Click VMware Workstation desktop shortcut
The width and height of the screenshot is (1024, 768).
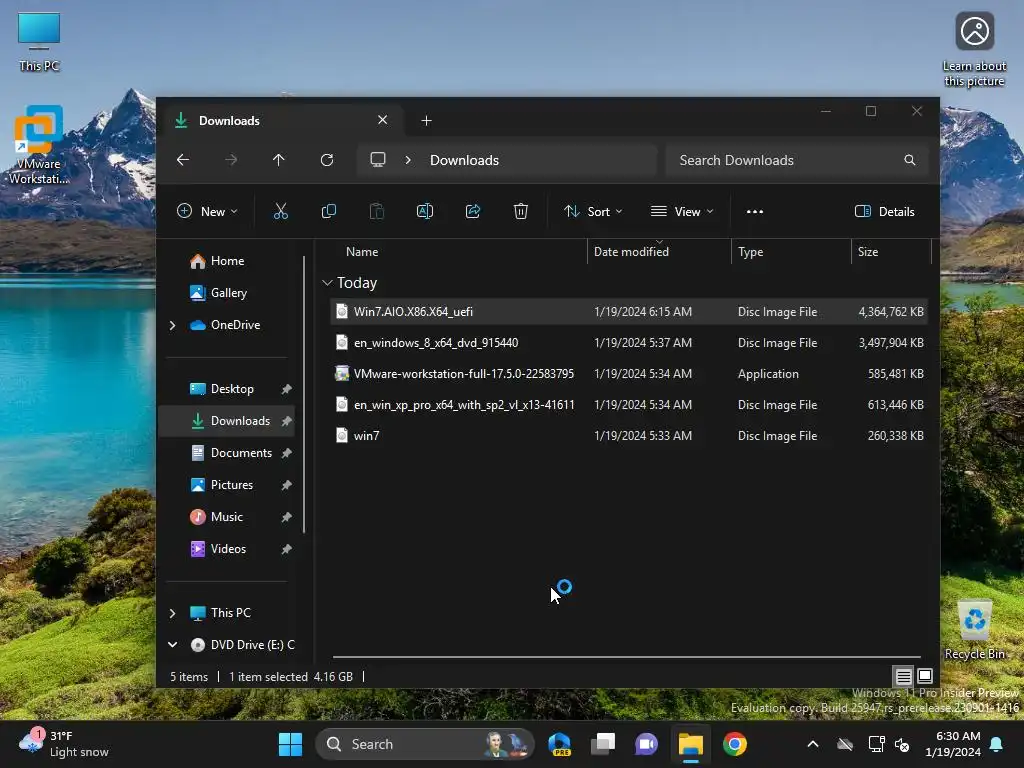pos(39,145)
